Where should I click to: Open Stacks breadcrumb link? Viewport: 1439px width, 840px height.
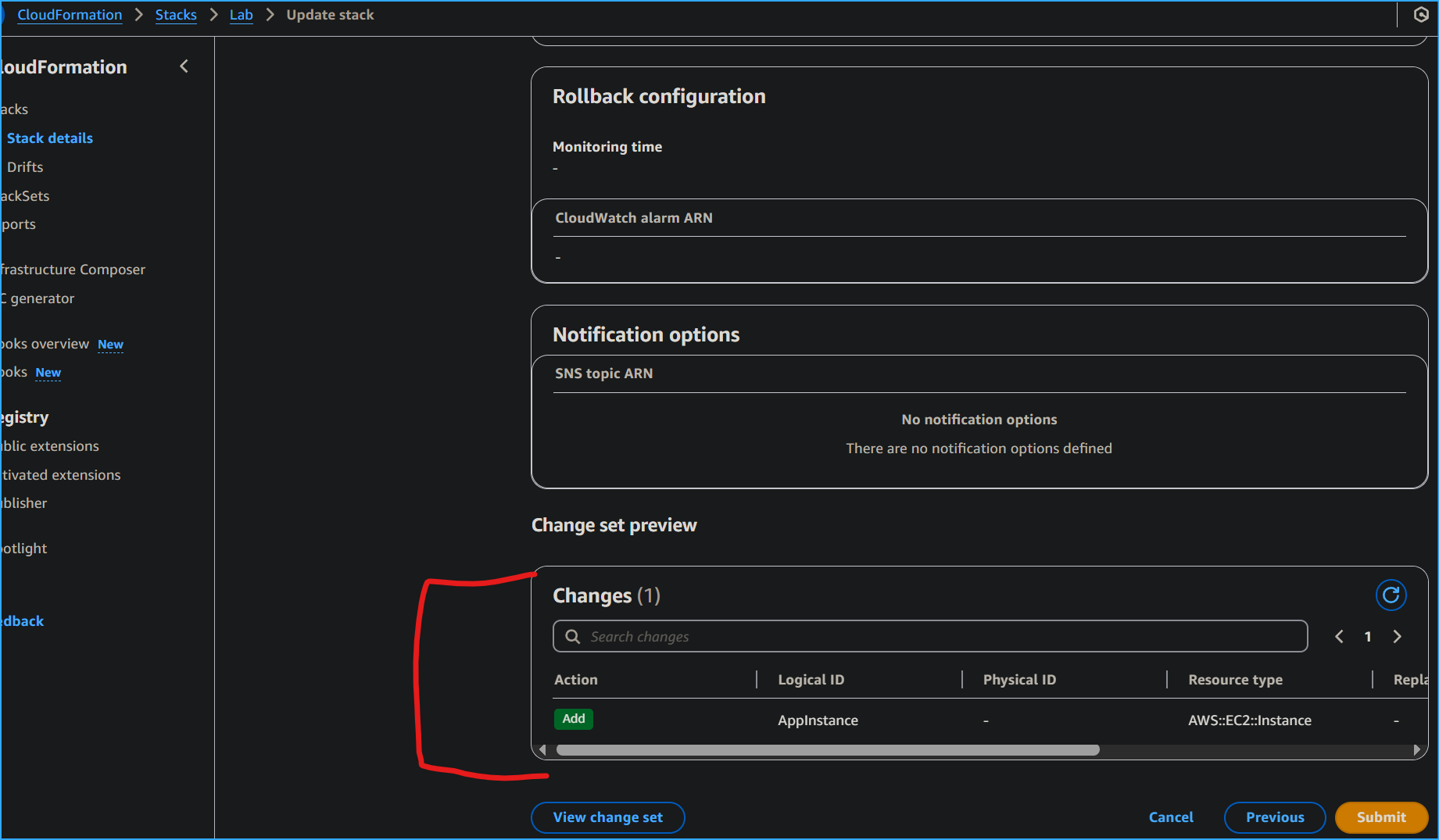coord(176,15)
